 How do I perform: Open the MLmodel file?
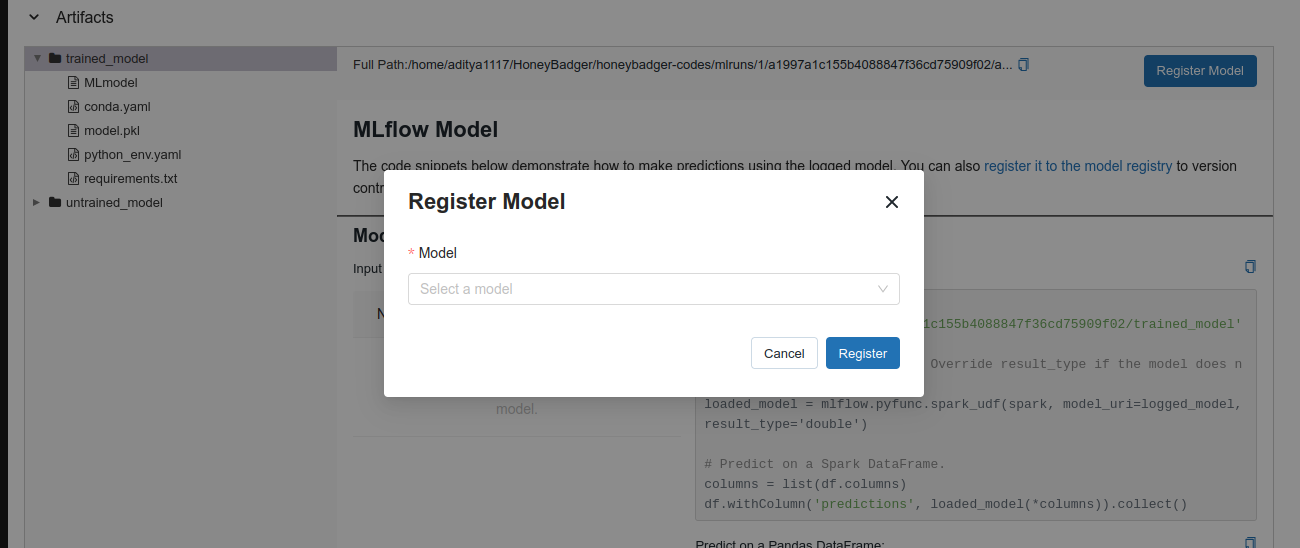[x=111, y=82]
